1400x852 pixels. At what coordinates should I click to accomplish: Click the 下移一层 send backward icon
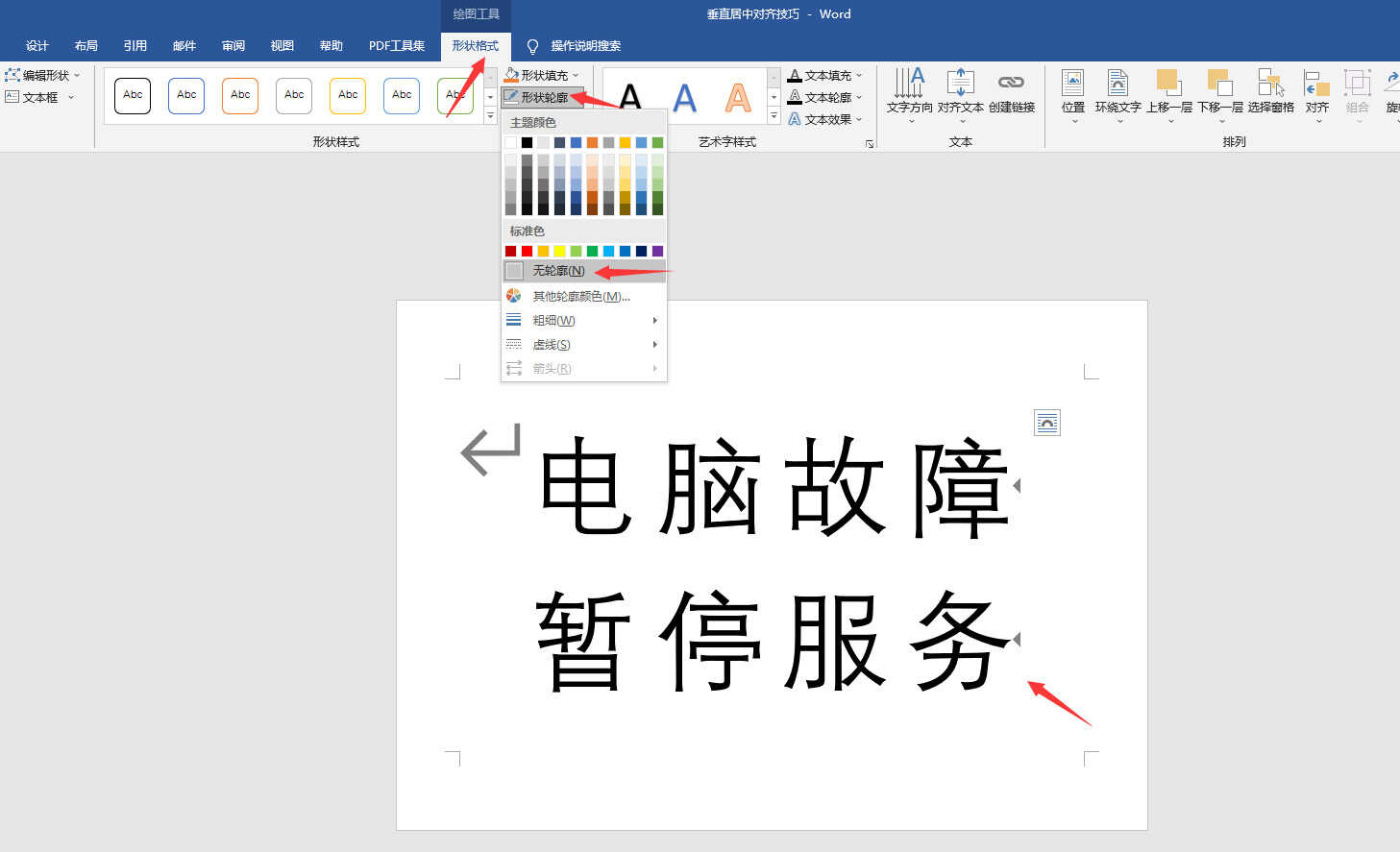(1220, 83)
